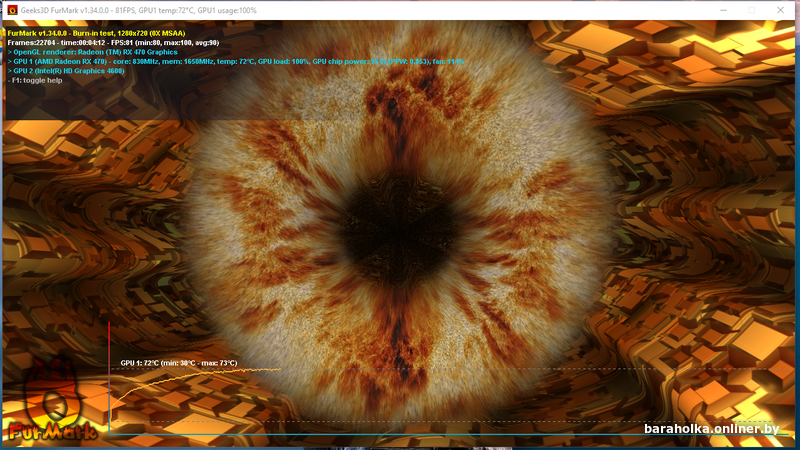The height and width of the screenshot is (450, 800).
Task: Click the GPU 1 temperature graph label
Action: (x=178, y=363)
